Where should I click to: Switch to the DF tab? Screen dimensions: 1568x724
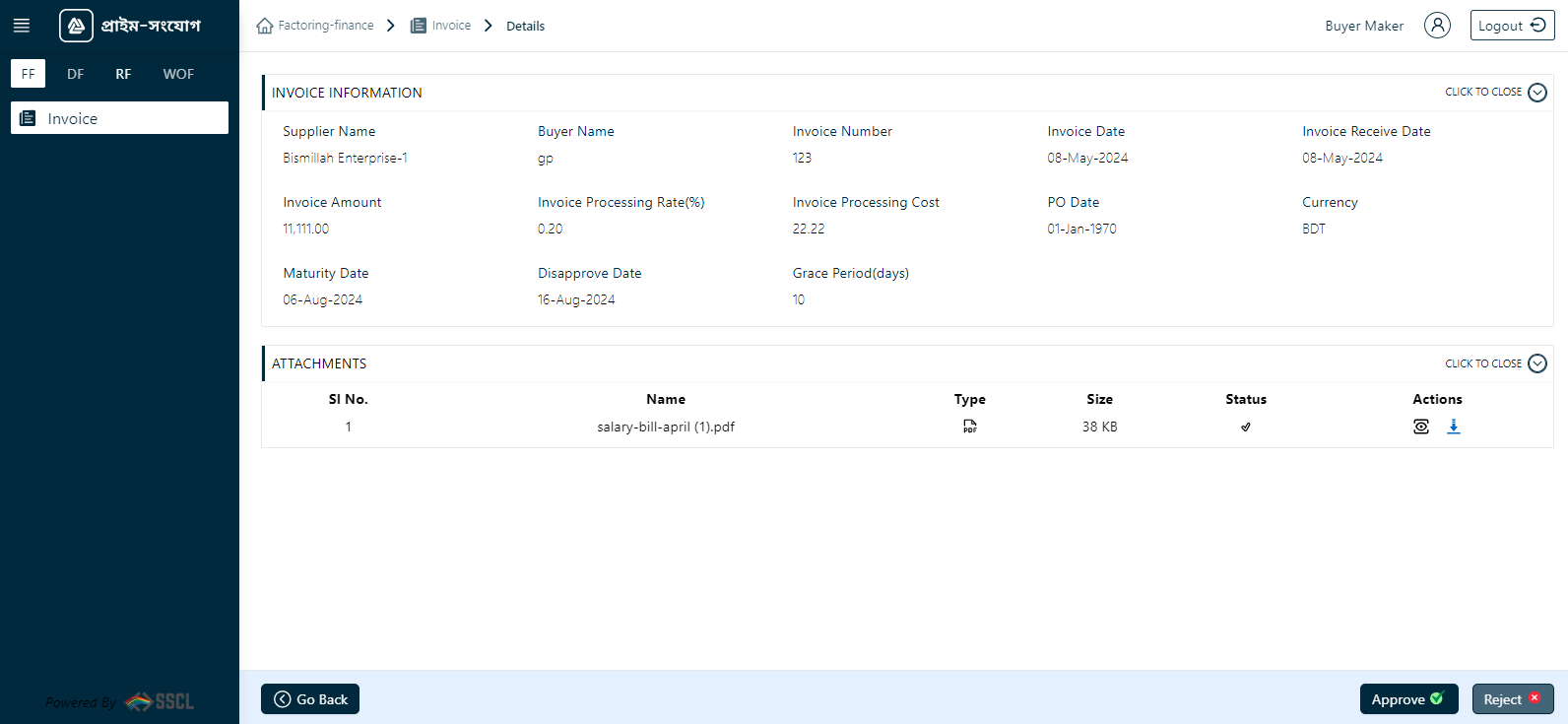(76, 74)
